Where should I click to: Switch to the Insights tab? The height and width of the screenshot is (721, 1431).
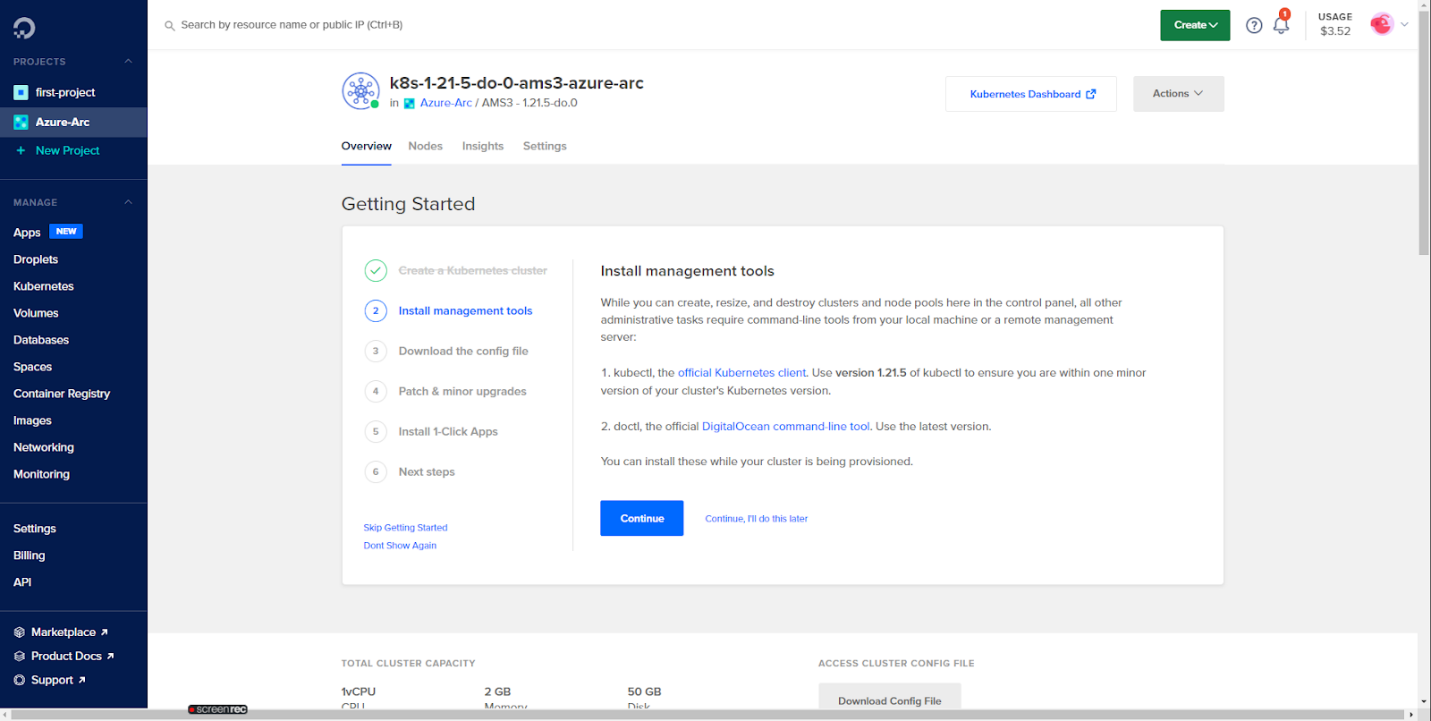click(483, 146)
